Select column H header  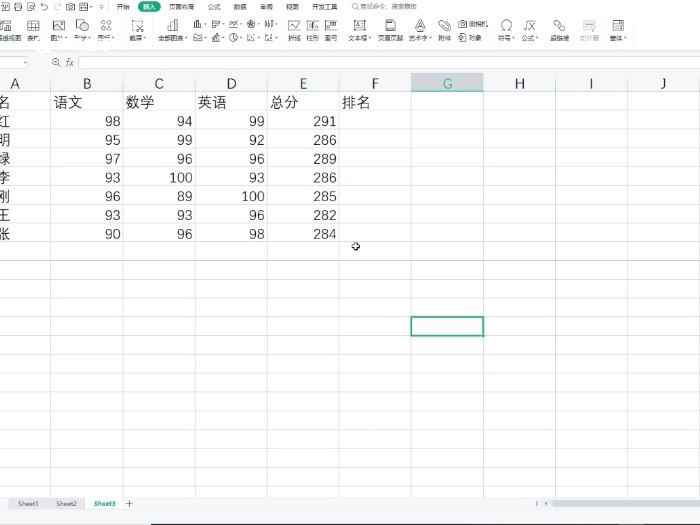[x=519, y=83]
